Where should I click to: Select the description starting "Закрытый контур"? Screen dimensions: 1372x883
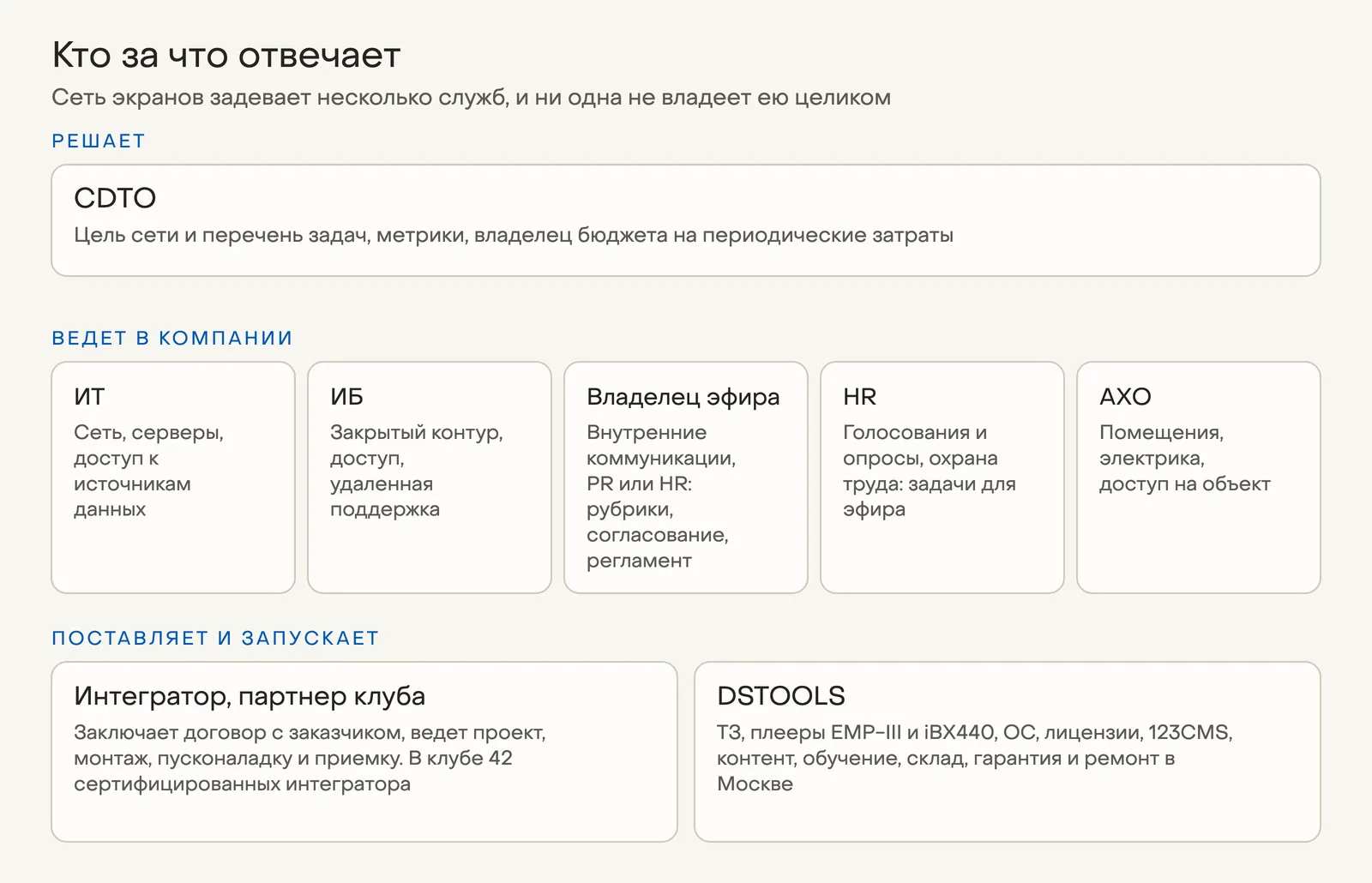(x=417, y=471)
